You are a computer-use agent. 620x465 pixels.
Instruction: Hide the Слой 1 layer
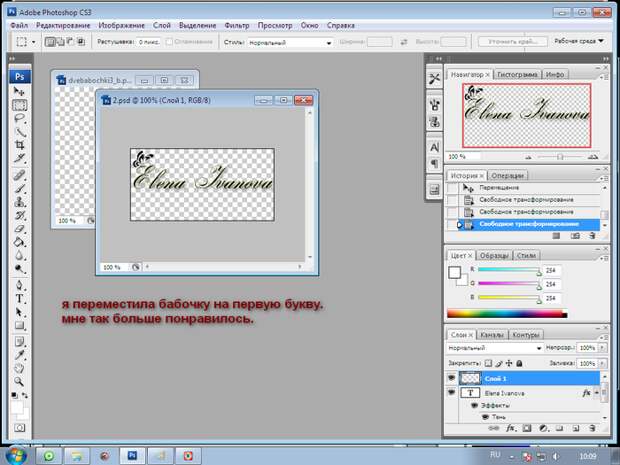451,378
